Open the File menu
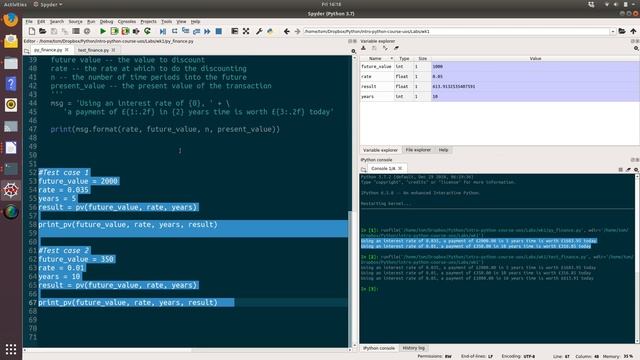640x360 pixels. pos(29,22)
